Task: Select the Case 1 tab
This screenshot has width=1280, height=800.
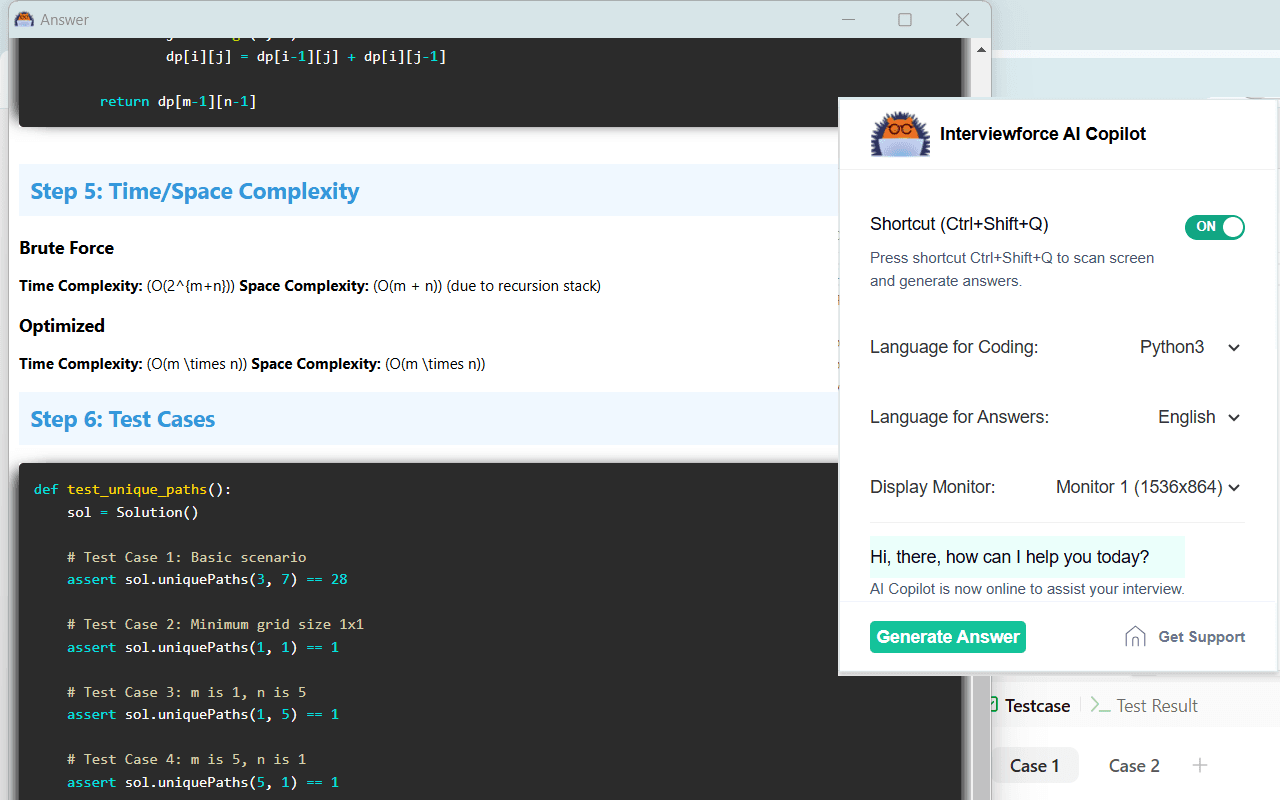Action: tap(1034, 765)
